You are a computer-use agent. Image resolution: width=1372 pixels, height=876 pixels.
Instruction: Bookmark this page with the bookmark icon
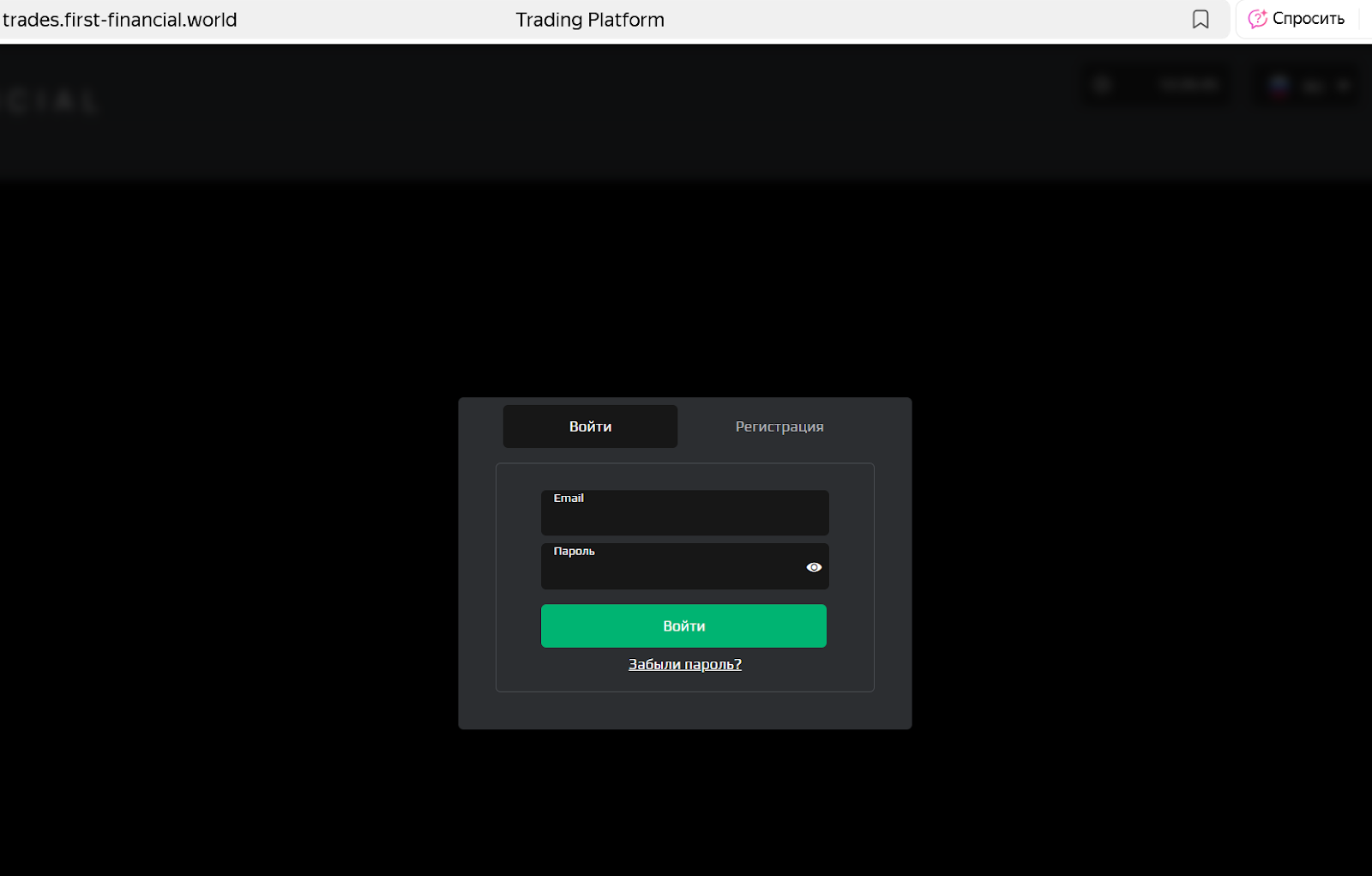point(1200,19)
